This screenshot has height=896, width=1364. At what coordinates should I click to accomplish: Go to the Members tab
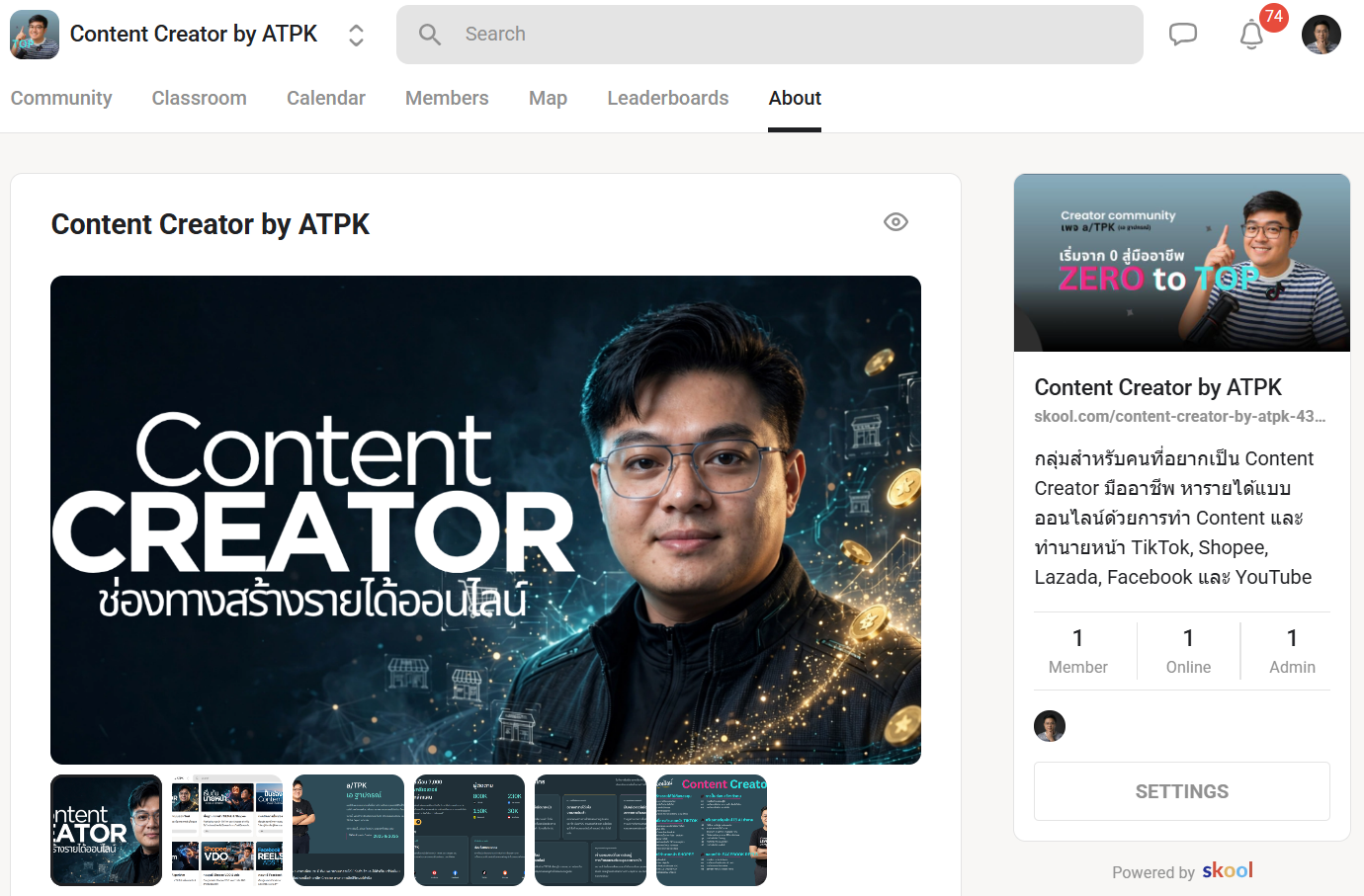tap(447, 98)
